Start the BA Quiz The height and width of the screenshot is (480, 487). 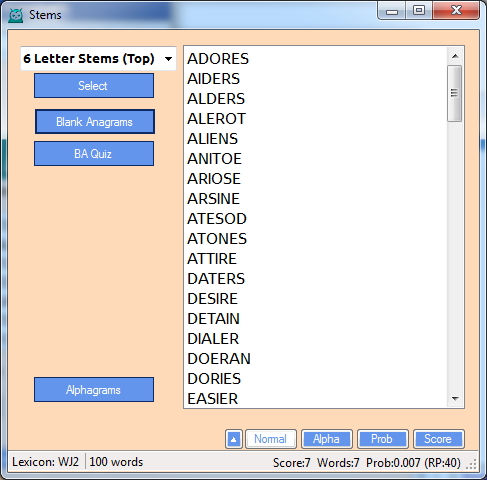(x=94, y=154)
